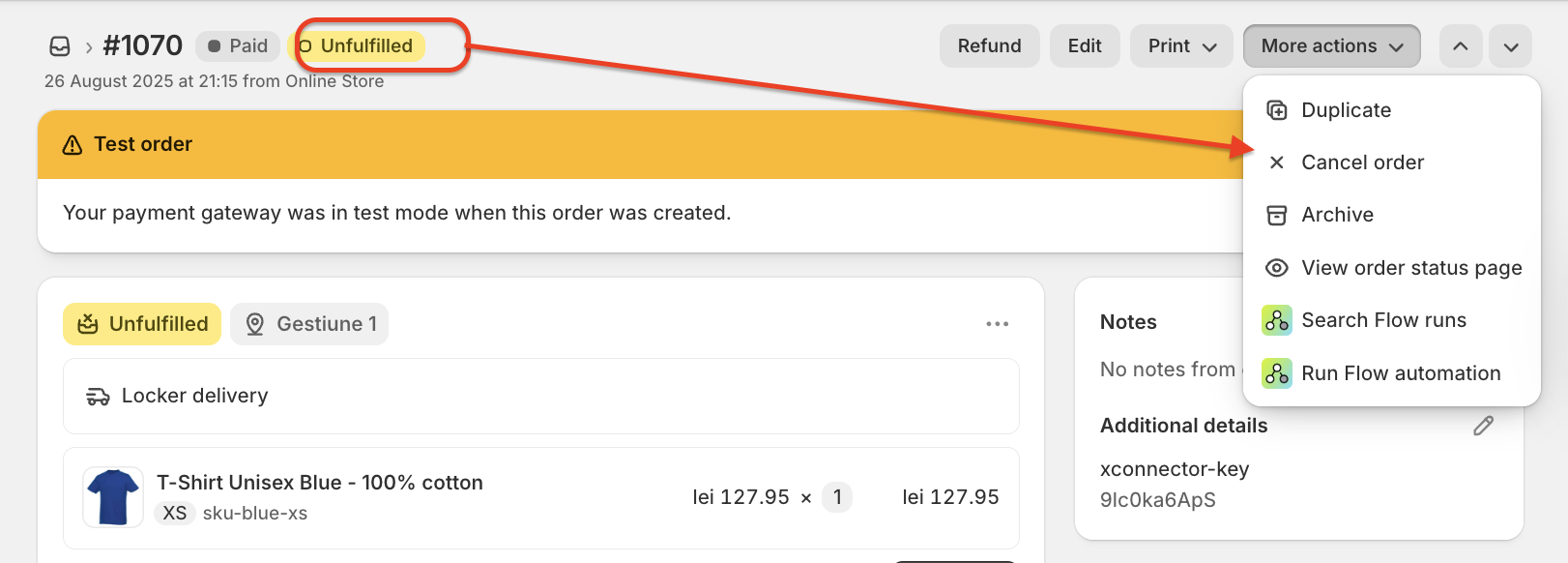Open the three-dots menu in fulfillment card
1568x563 pixels.
(997, 324)
